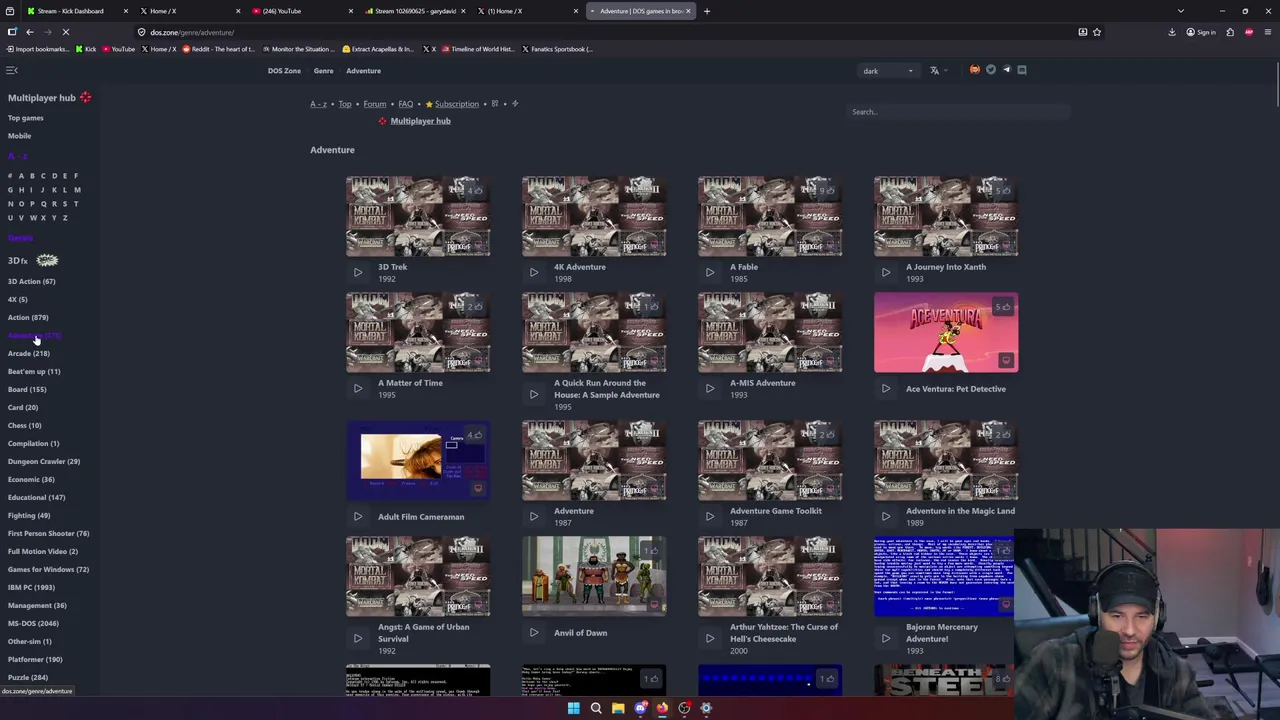Expand the language chevron dropdown

tap(945, 71)
